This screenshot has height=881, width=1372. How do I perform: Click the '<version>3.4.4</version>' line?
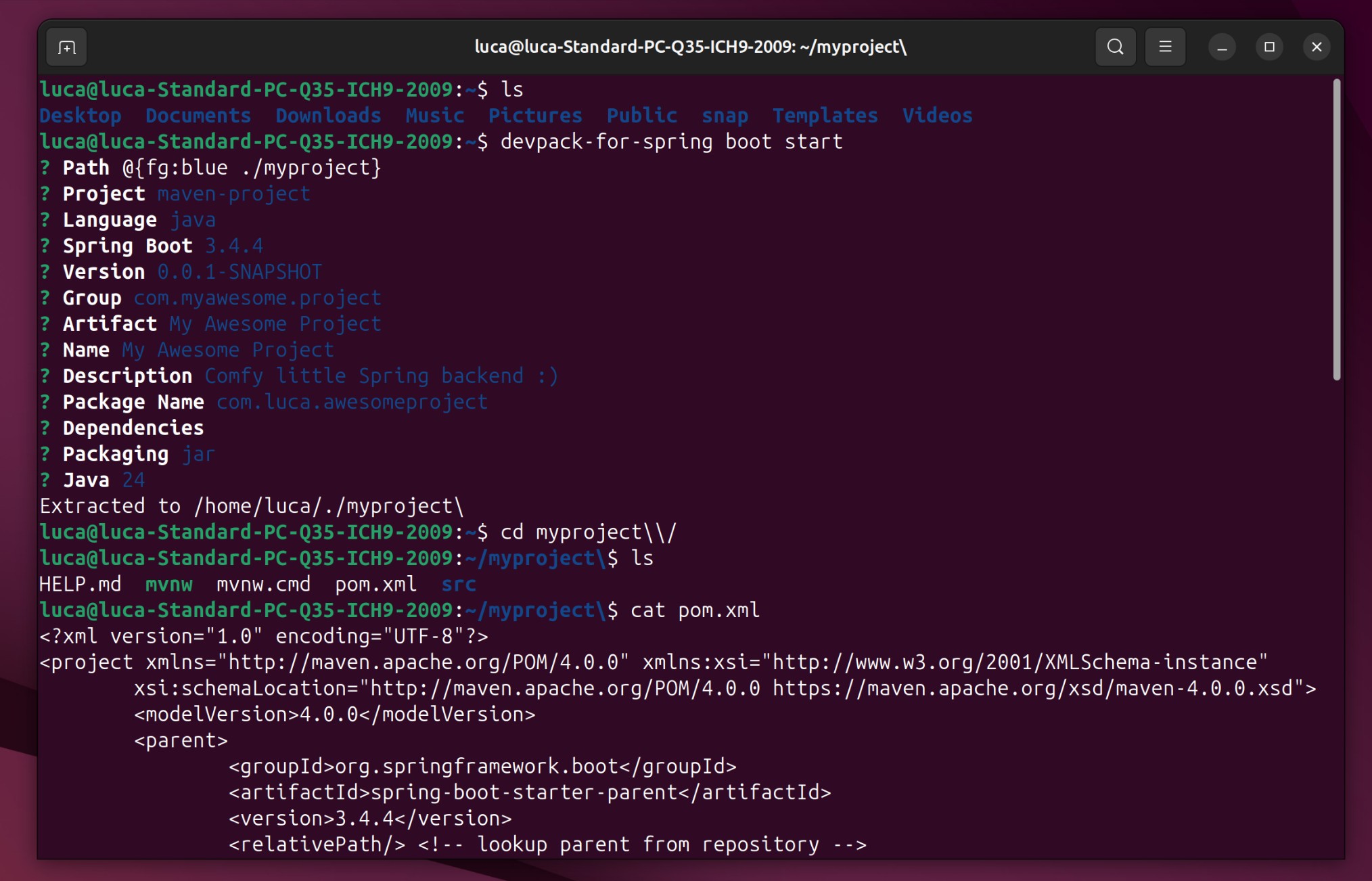pyautogui.click(x=370, y=819)
